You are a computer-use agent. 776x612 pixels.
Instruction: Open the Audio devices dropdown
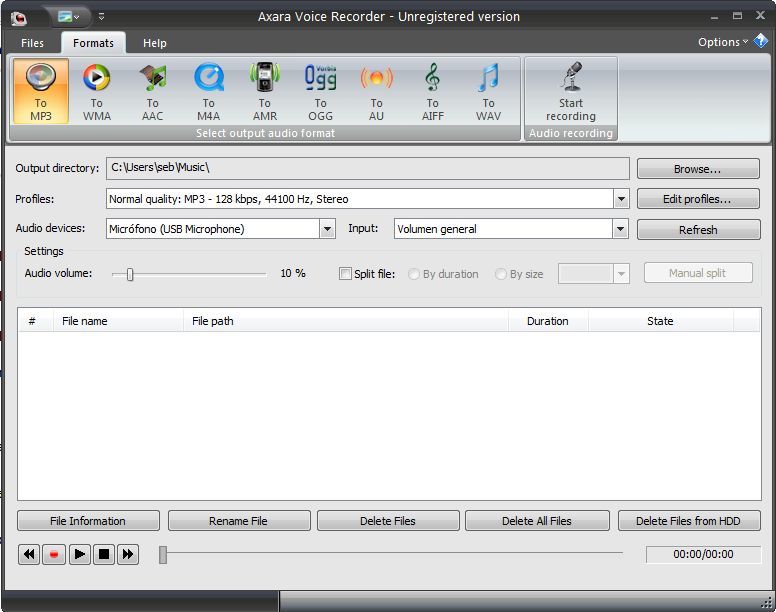coord(327,229)
